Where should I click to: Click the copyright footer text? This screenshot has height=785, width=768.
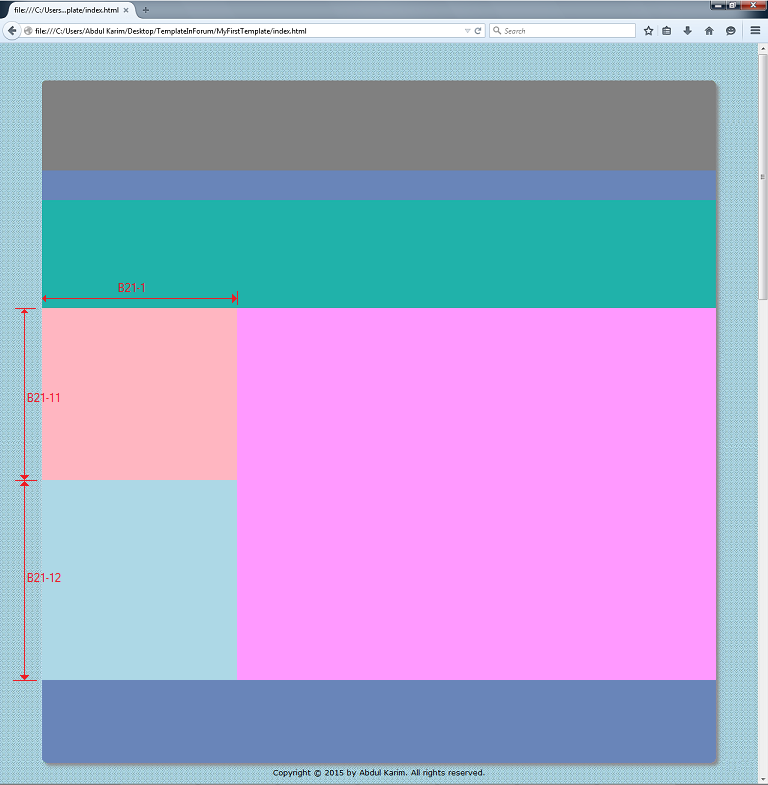[378, 773]
